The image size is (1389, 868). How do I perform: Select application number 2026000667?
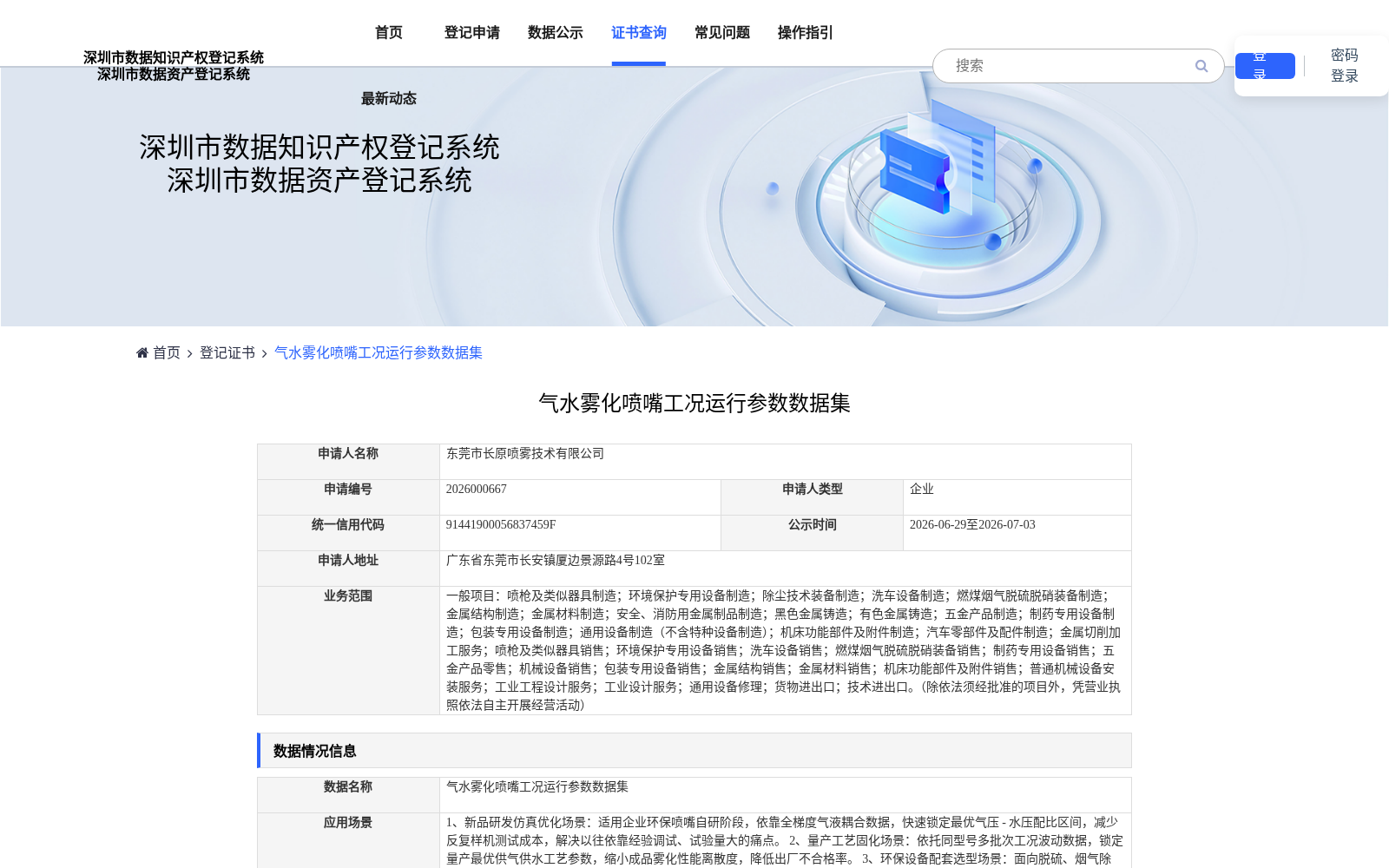(477, 490)
